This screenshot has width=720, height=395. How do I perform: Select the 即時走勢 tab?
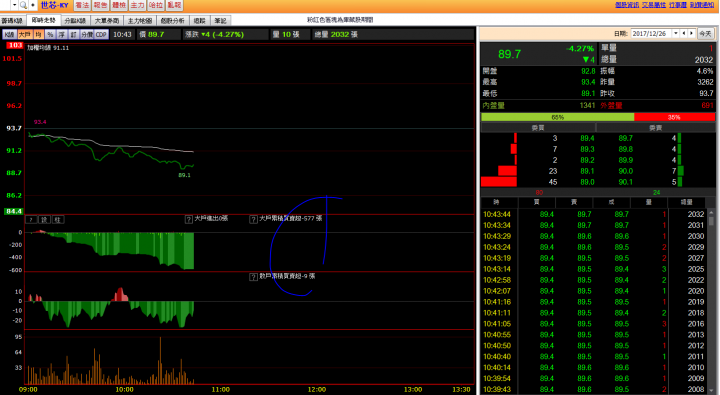pyautogui.click(x=44, y=20)
